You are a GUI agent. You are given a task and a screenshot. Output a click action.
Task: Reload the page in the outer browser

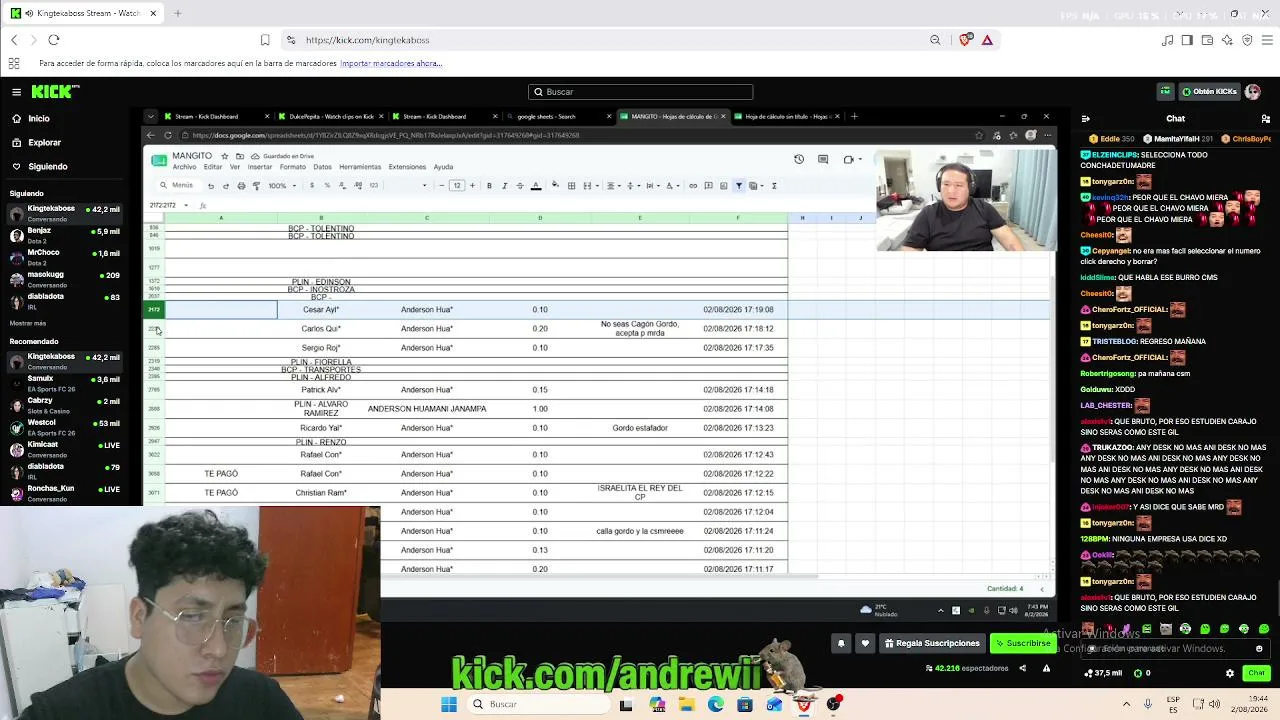pyautogui.click(x=54, y=40)
